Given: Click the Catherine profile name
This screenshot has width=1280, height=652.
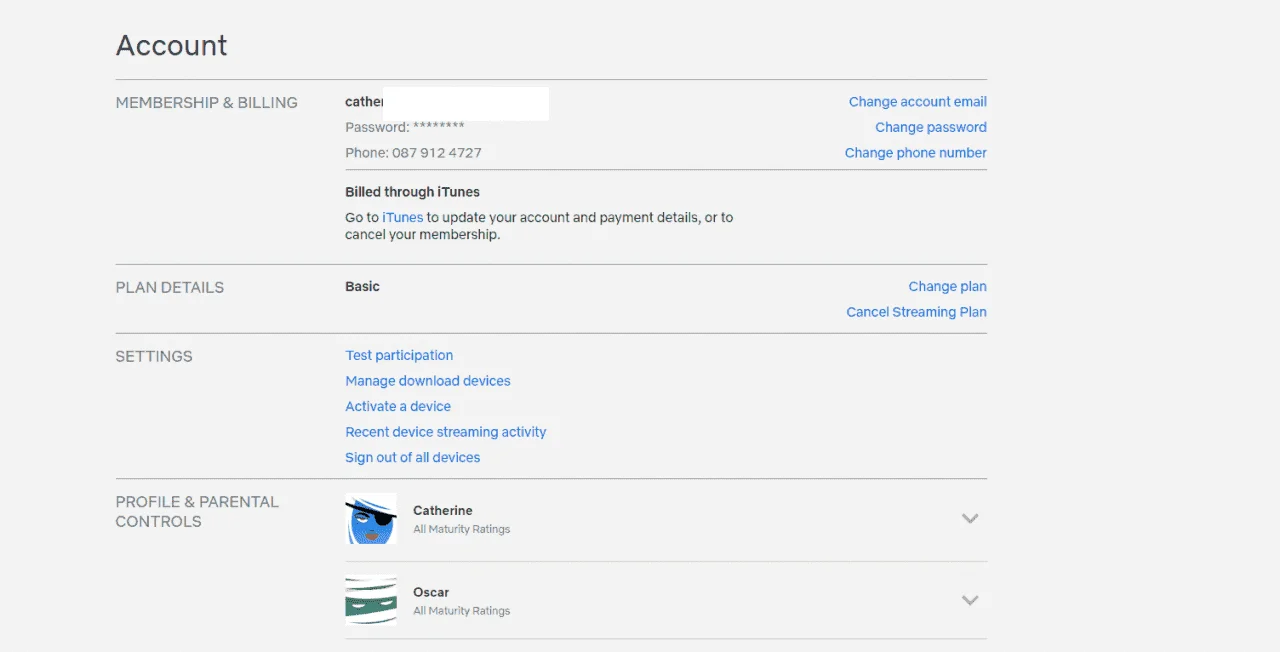Looking at the screenshot, I should pos(443,510).
